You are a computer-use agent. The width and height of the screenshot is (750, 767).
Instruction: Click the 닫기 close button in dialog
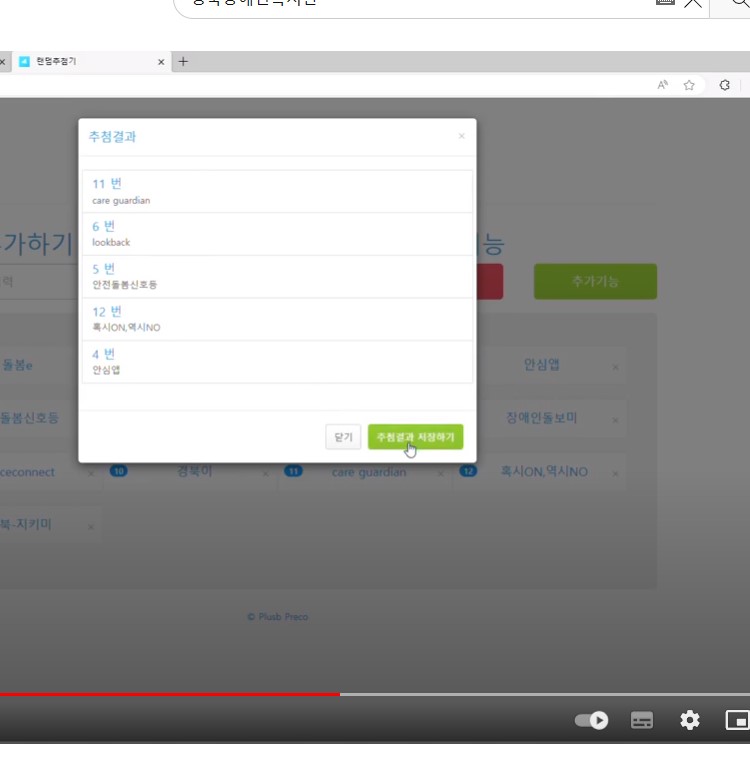click(x=343, y=436)
